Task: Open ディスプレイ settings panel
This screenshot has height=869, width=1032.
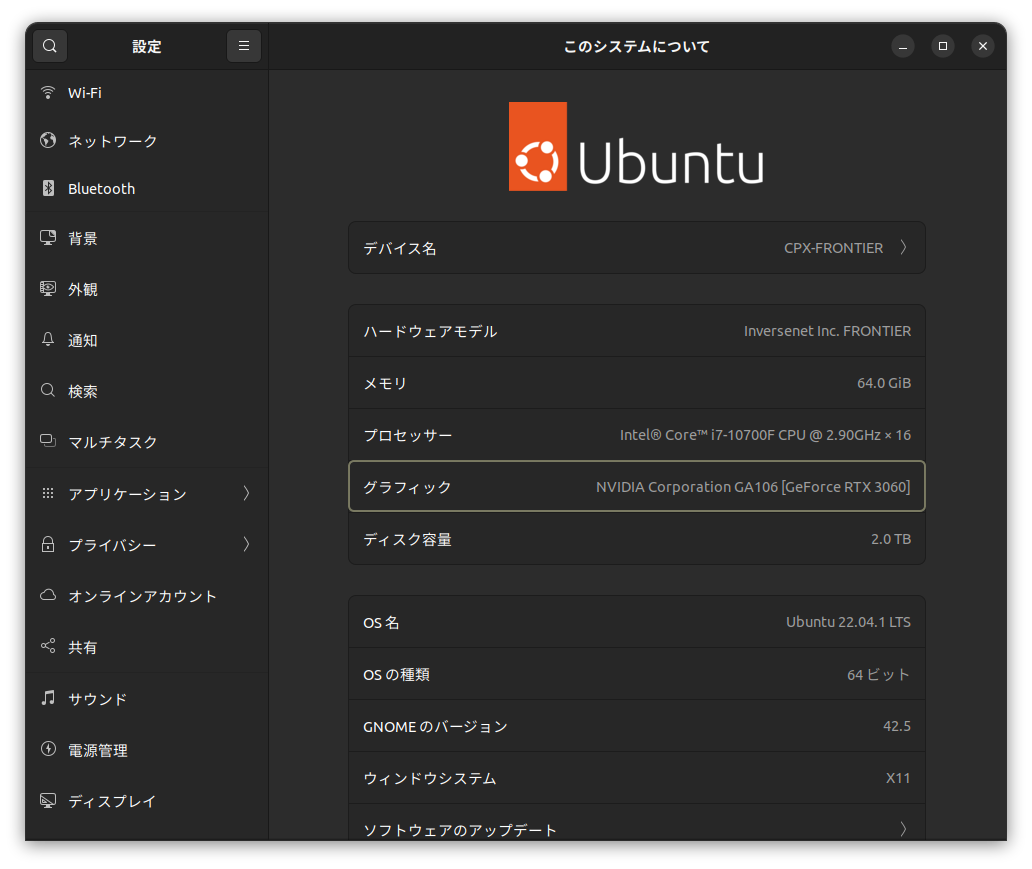Action: click(x=147, y=801)
